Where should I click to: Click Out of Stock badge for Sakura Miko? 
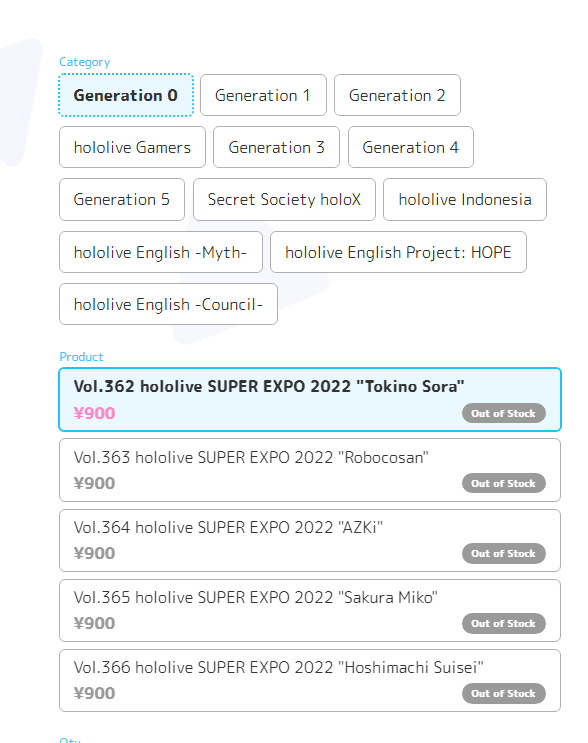click(x=504, y=624)
